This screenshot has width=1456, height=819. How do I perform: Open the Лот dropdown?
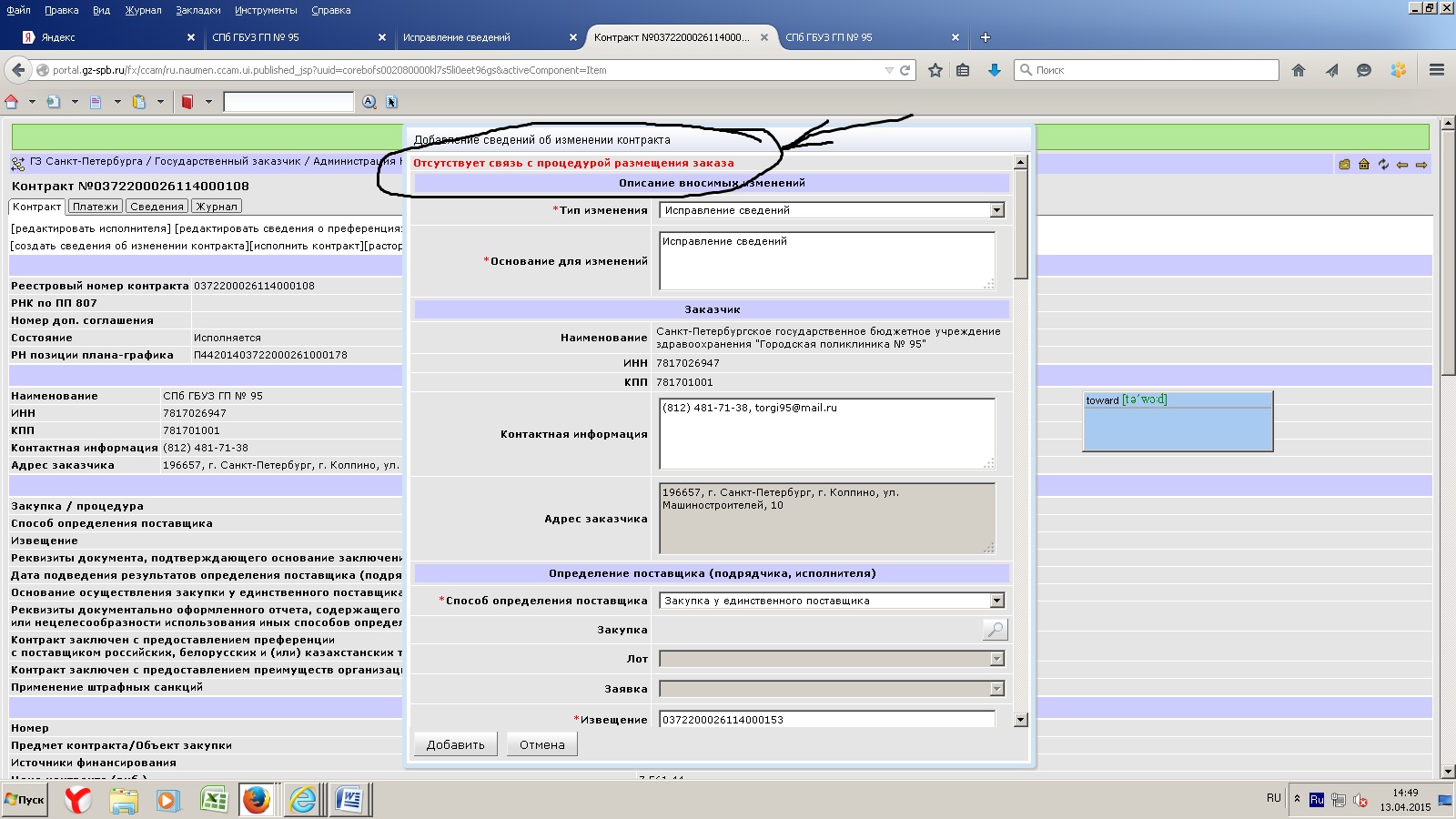(x=996, y=659)
